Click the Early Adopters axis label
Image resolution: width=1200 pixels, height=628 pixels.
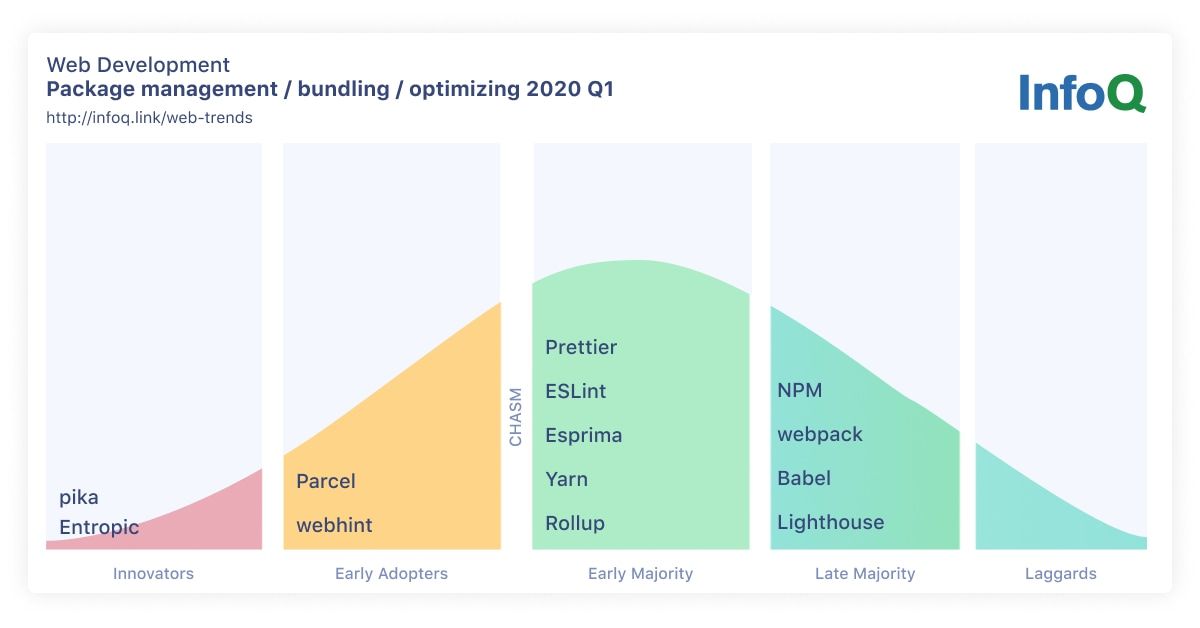coord(391,574)
